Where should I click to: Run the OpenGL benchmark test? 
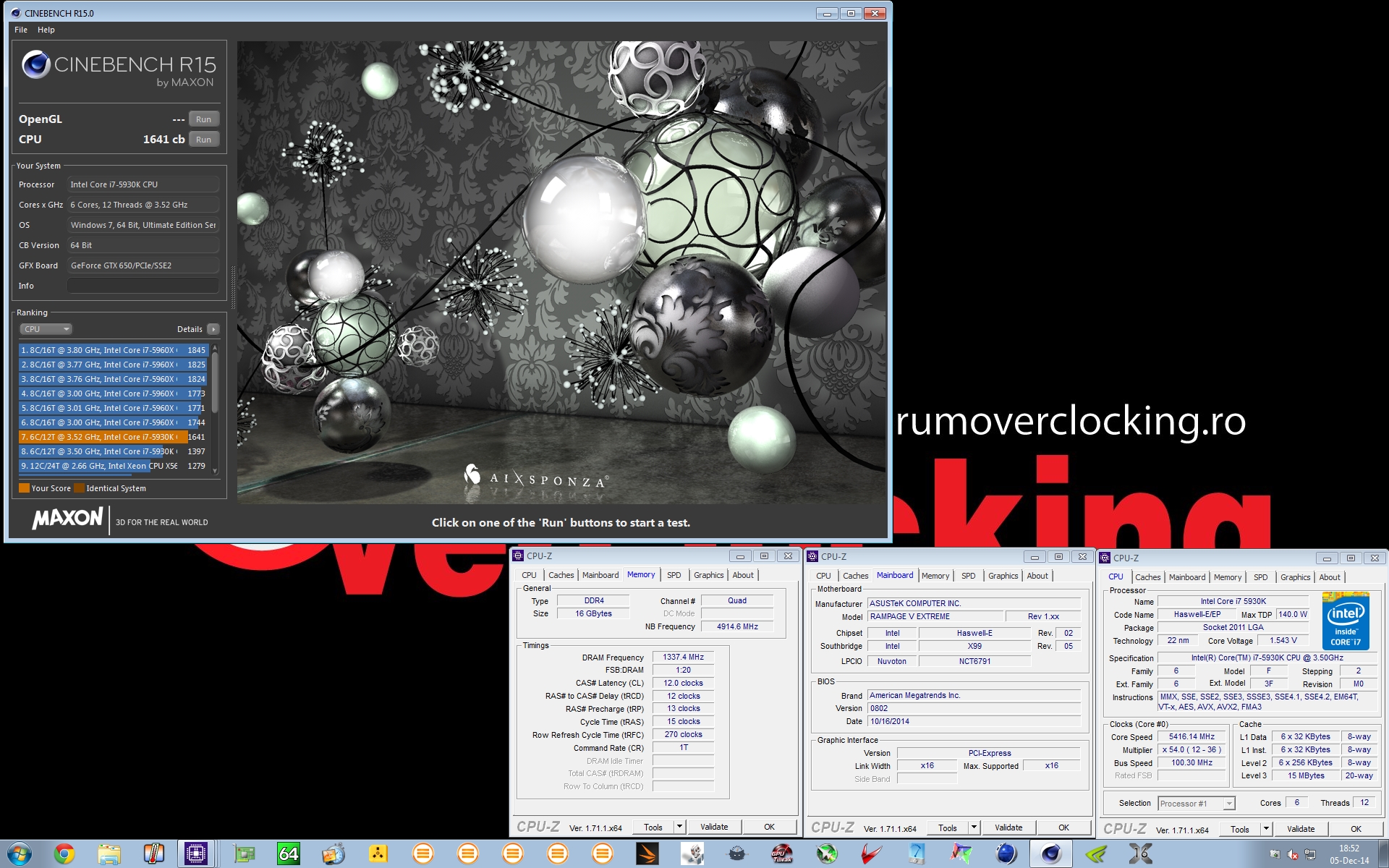point(204,119)
